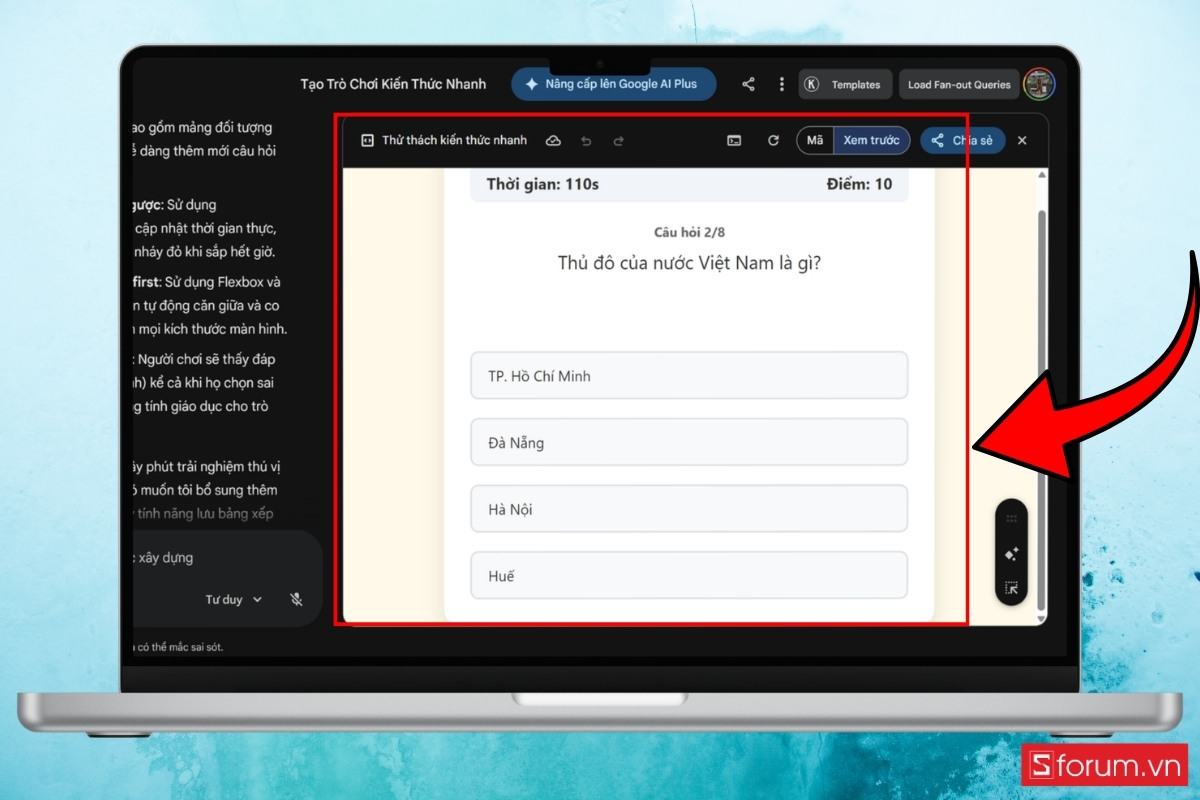Select the answer Hà Nội
1200x800 pixels.
click(x=689, y=509)
